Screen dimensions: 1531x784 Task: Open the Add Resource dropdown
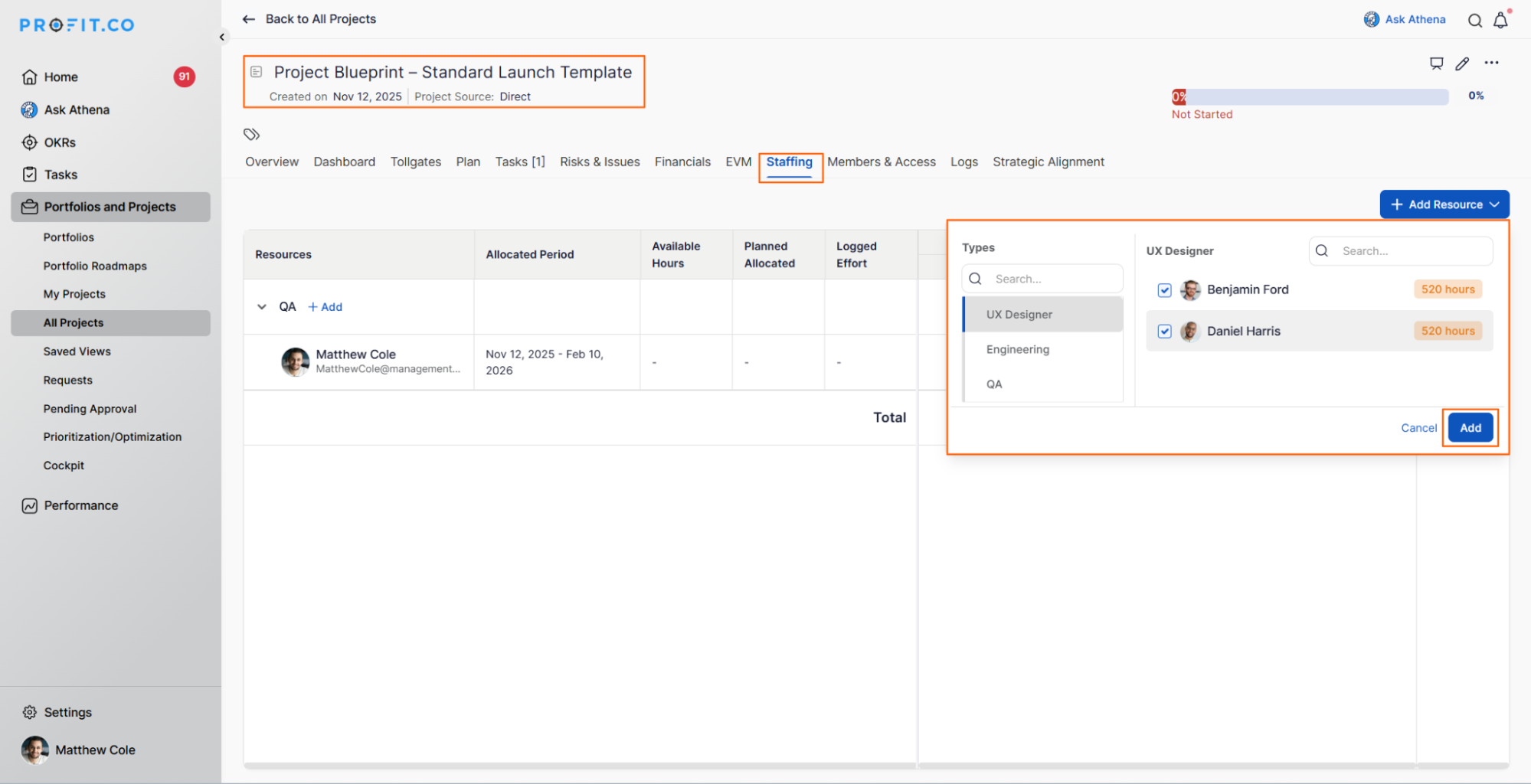[x=1444, y=204]
